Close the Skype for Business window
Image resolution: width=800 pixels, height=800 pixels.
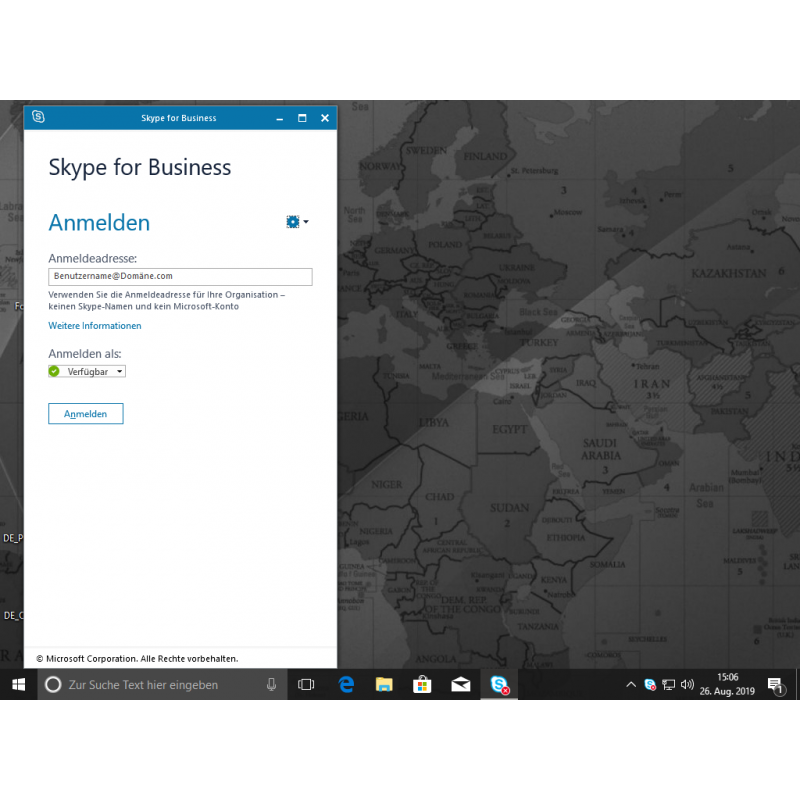325,118
